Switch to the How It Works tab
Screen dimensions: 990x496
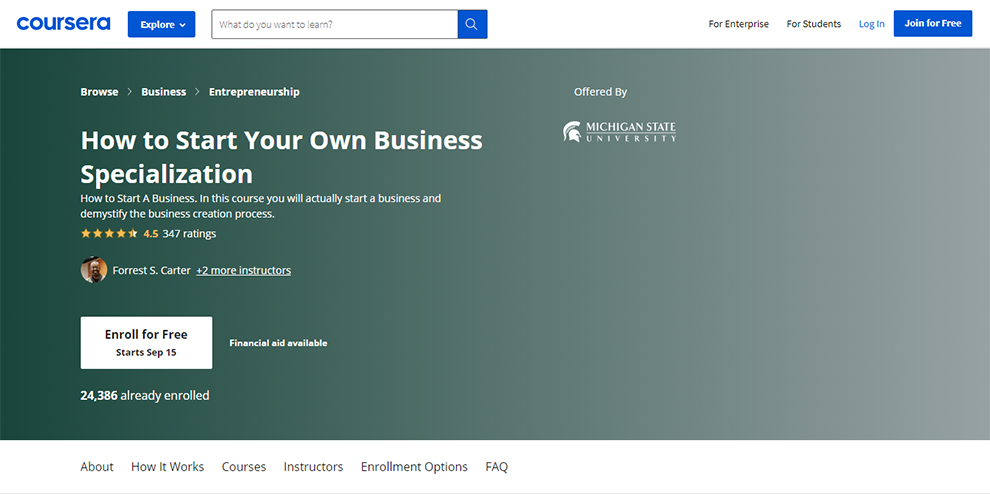click(167, 467)
